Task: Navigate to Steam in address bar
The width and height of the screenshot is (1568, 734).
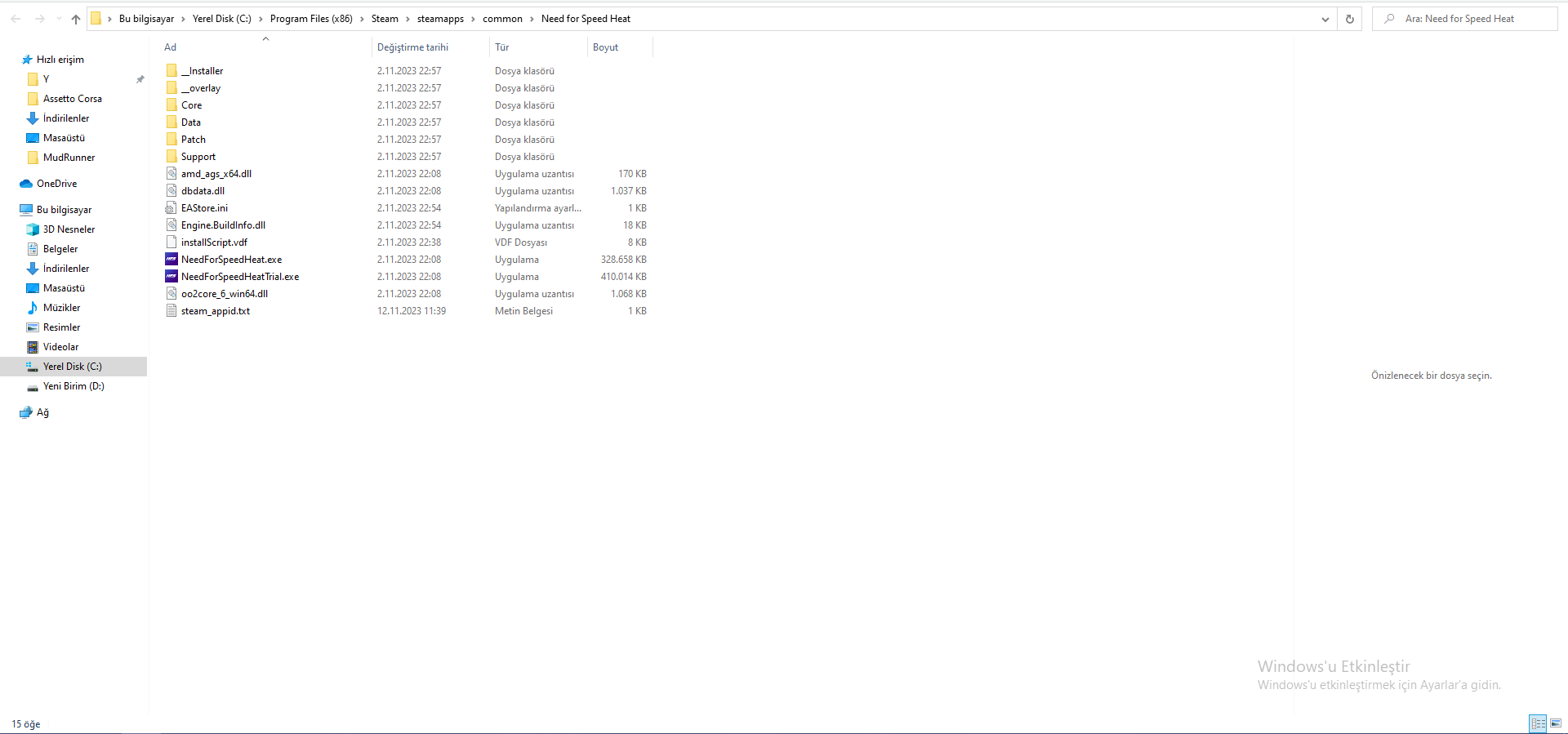Action: click(385, 19)
